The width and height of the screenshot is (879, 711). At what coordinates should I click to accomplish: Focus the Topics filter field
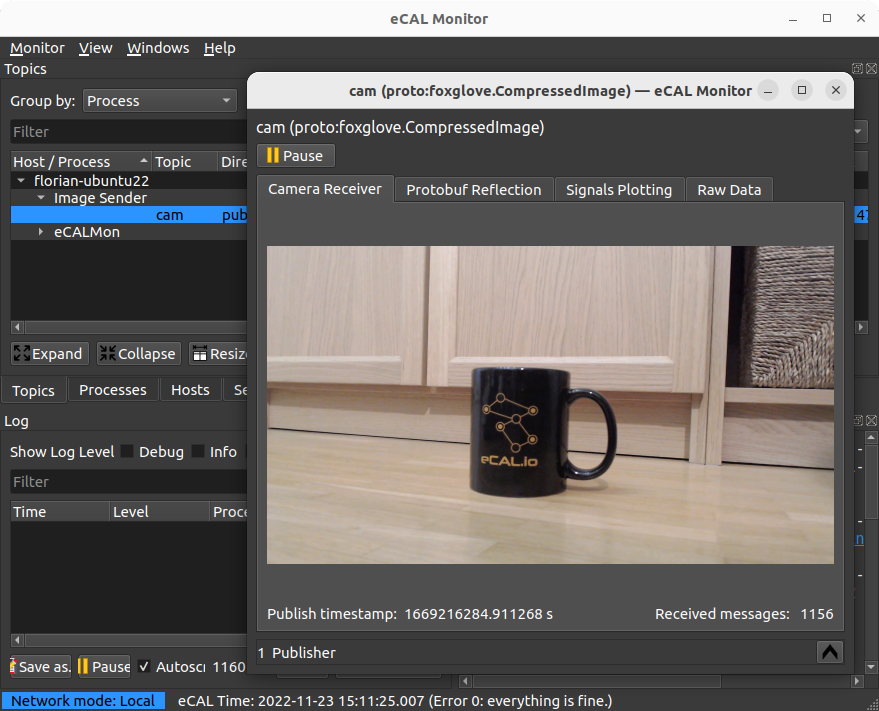pos(128,132)
